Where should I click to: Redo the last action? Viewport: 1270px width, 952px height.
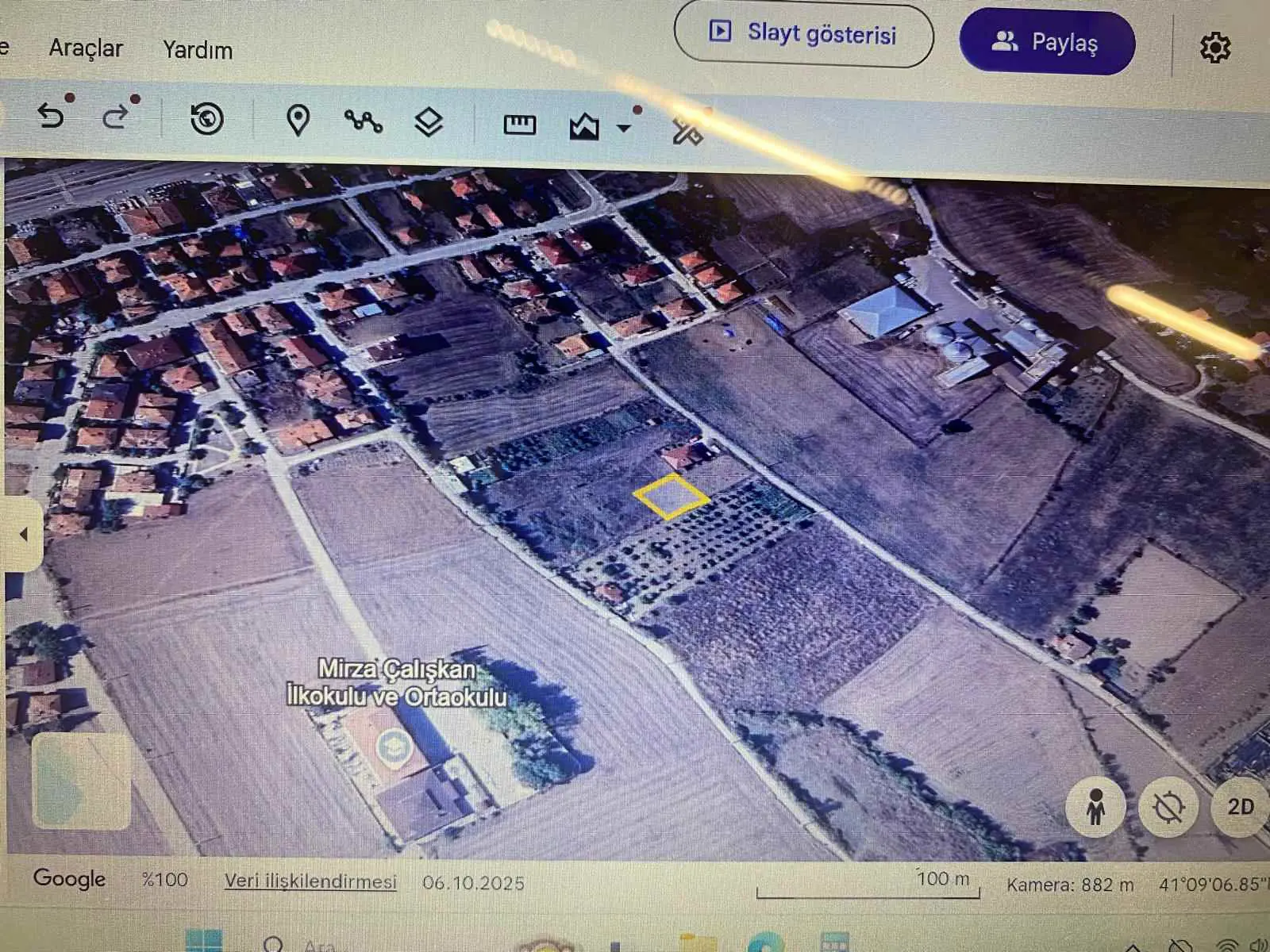click(116, 117)
